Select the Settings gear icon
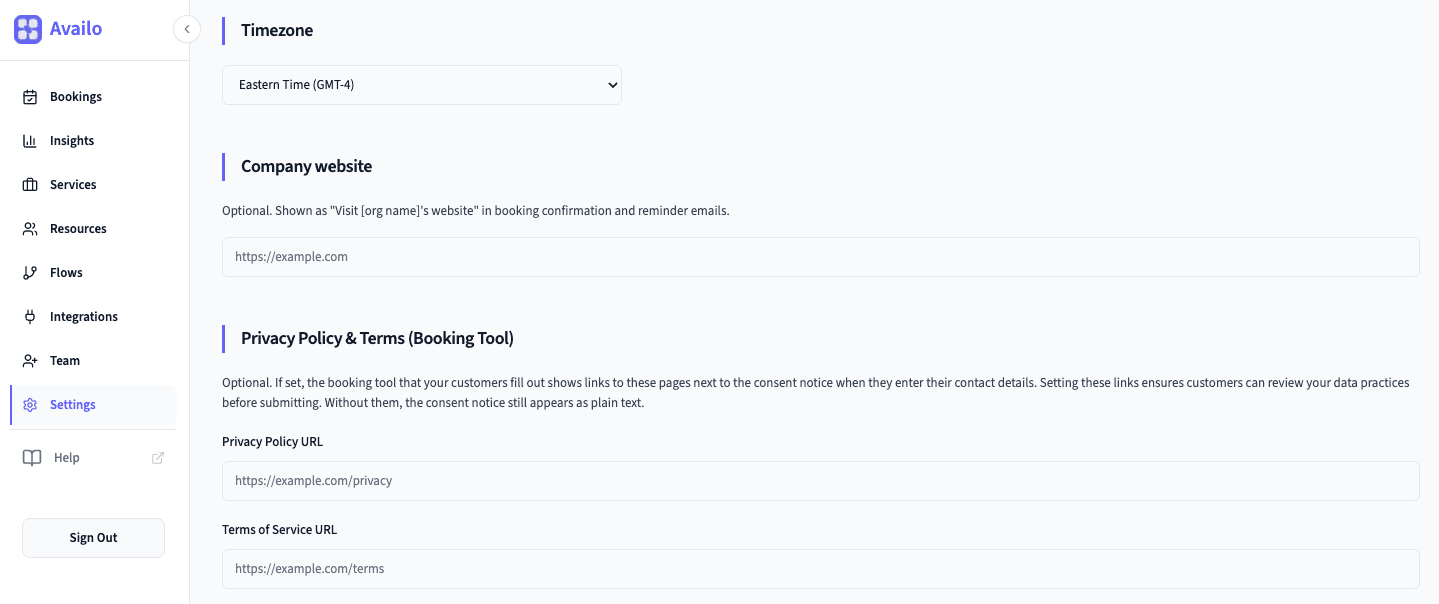This screenshot has height=604, width=1439. tap(30, 404)
